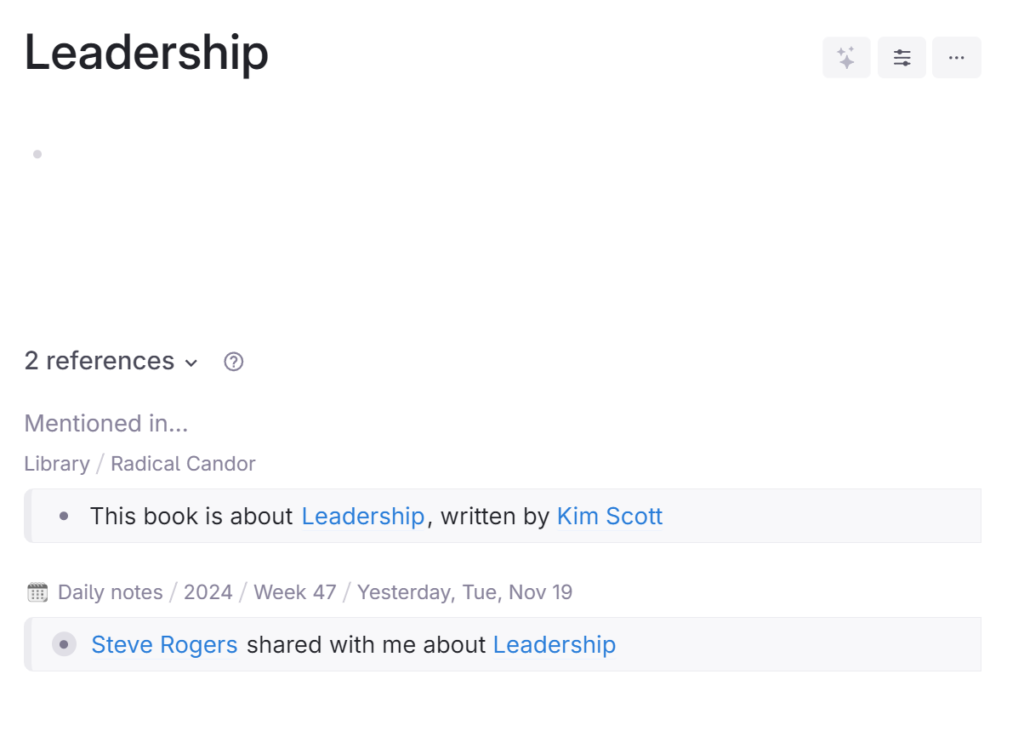Navigate to the Daily notes breadcrumb
Viewport: 1024px width, 737px height.
pyautogui.click(x=110, y=592)
